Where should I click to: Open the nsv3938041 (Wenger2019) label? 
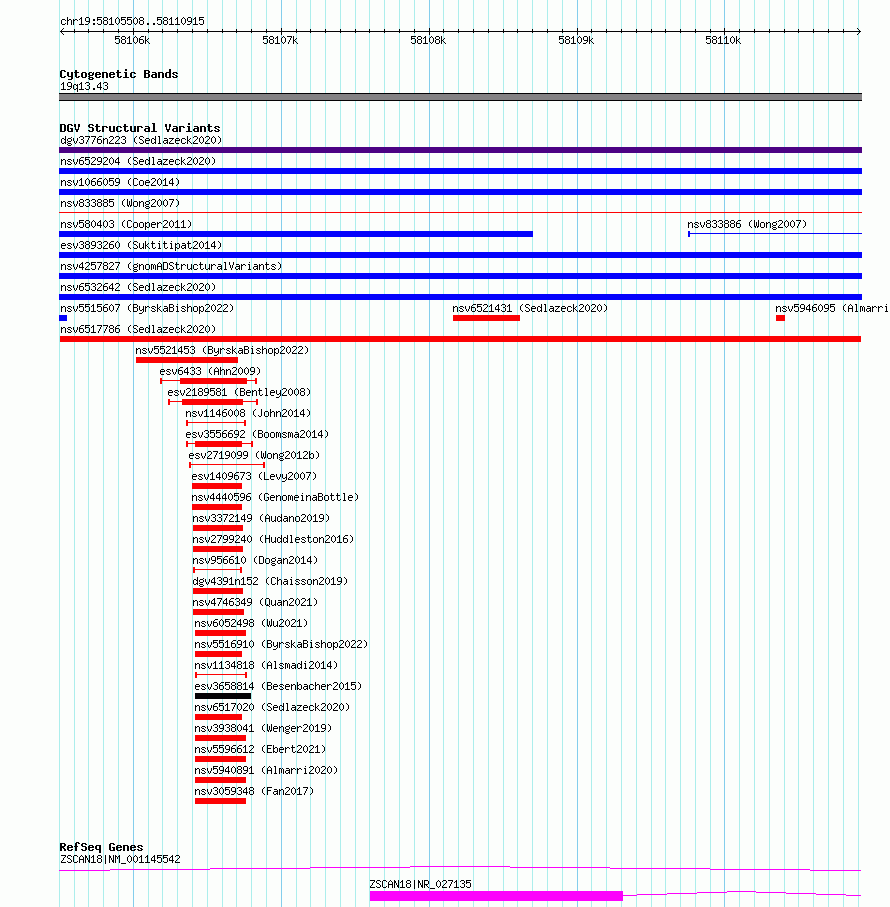click(263, 728)
